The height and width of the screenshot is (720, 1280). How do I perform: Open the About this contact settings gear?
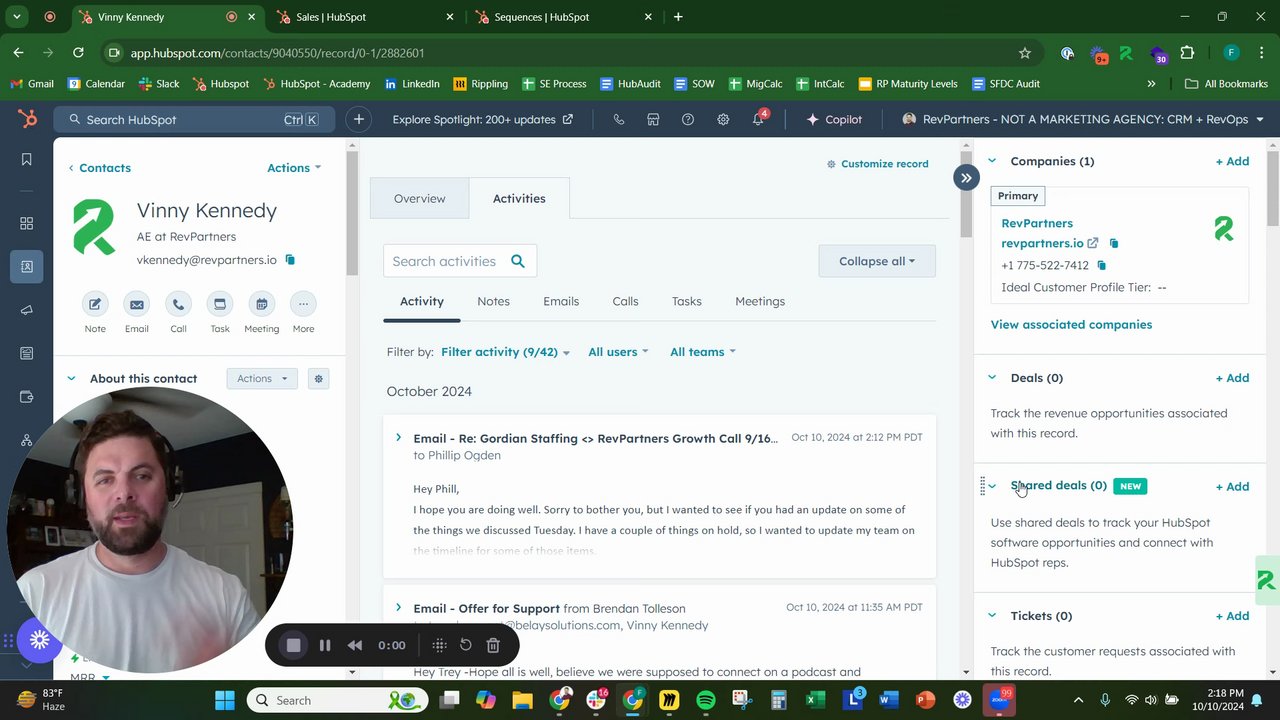click(319, 379)
